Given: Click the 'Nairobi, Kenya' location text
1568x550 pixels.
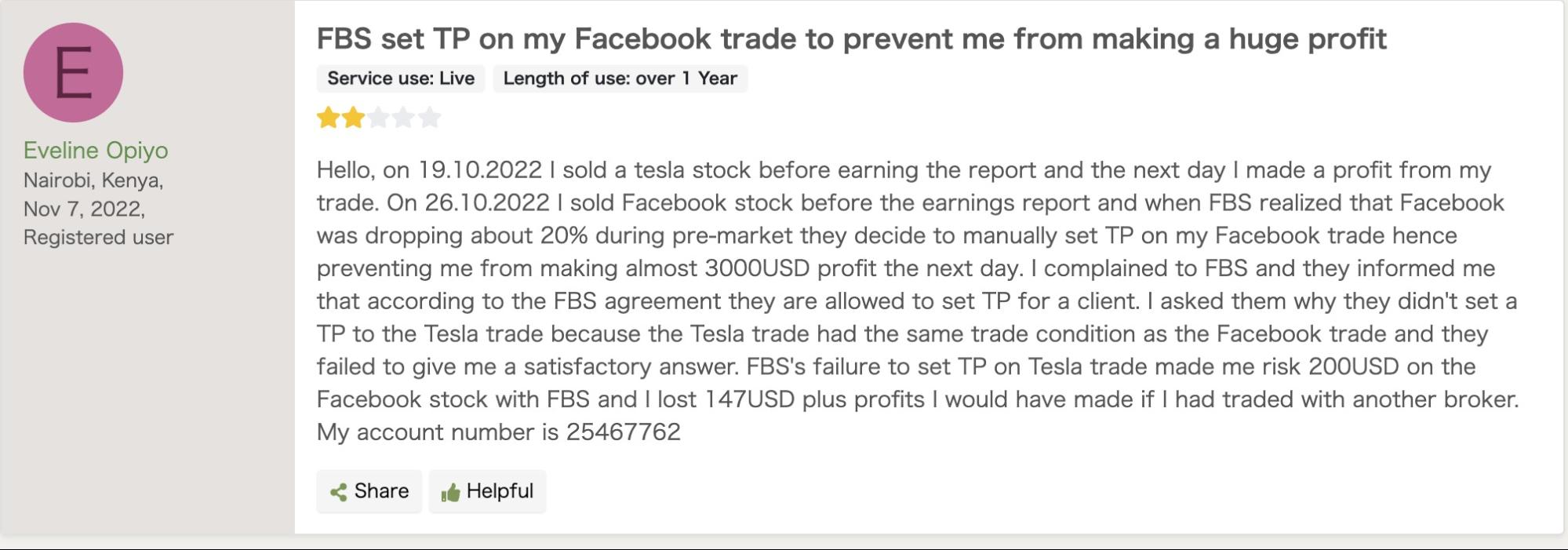Looking at the screenshot, I should (x=93, y=180).
